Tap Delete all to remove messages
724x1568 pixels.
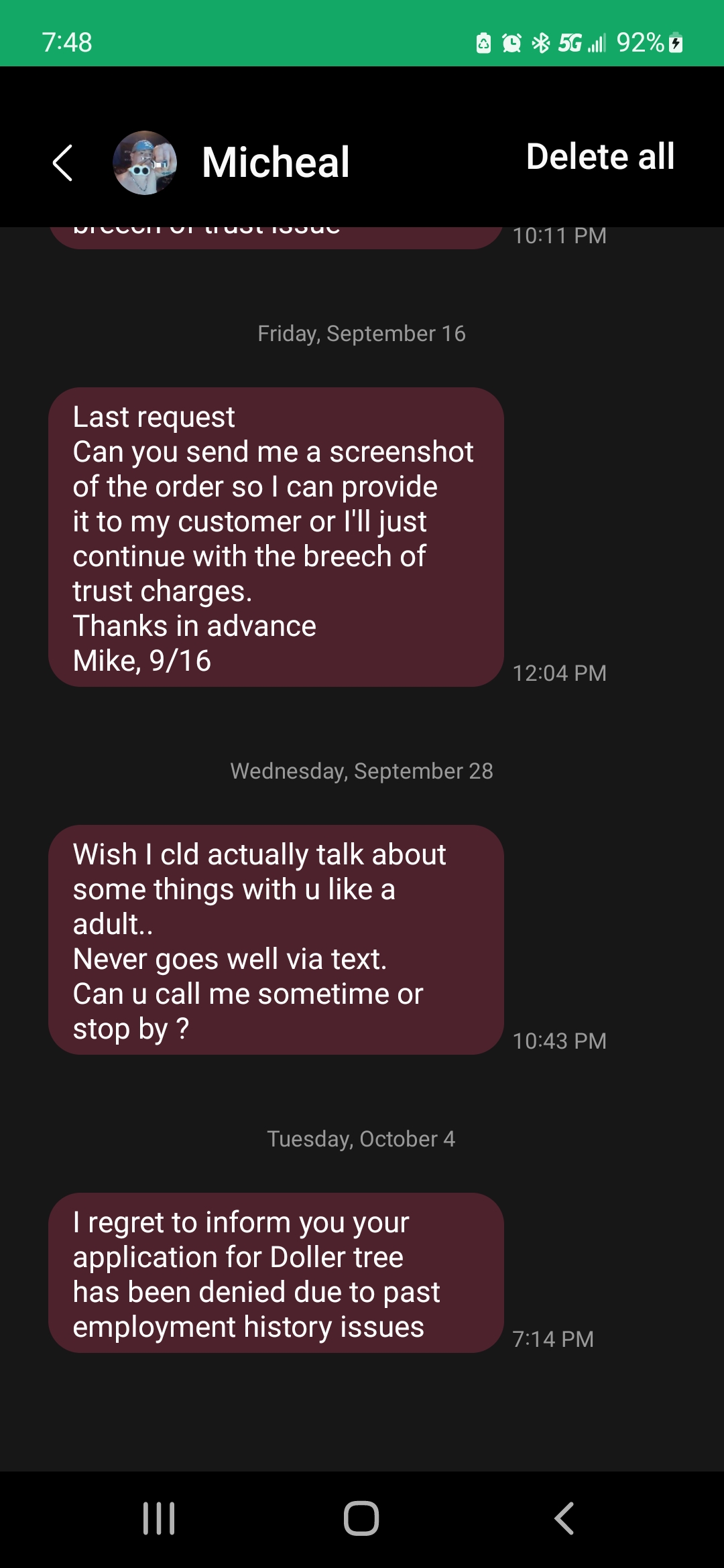599,157
